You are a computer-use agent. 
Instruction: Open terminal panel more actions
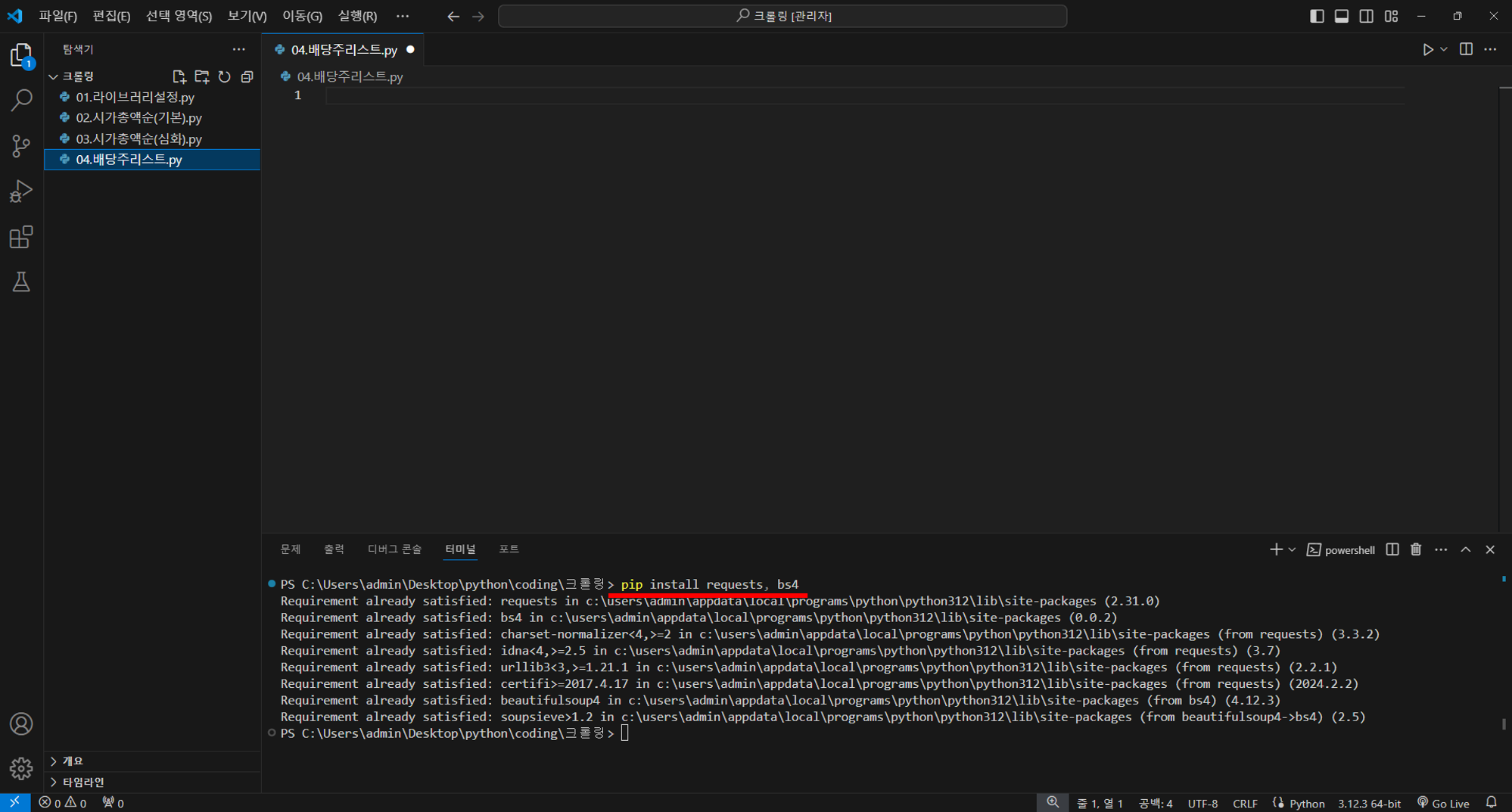(x=1441, y=549)
